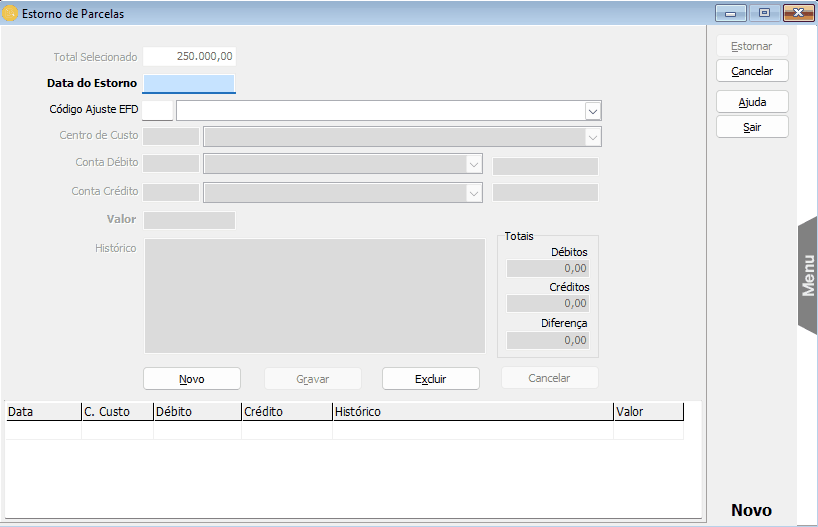Expand the Conta Débito dropdown
This screenshot has height=527, width=818.
click(474, 164)
